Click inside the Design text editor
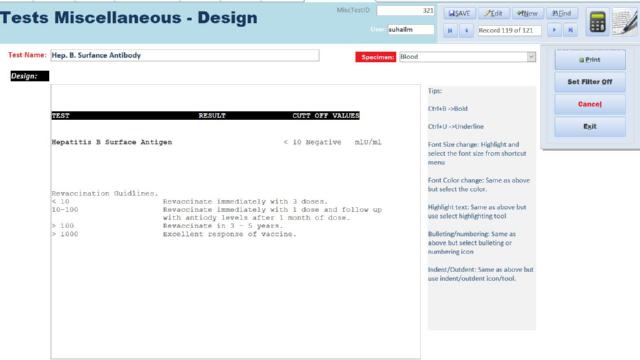The image size is (640, 360). pos(236,222)
